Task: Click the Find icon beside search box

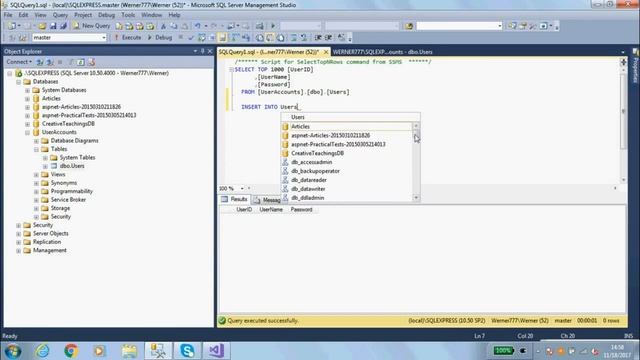Action: click(409, 26)
